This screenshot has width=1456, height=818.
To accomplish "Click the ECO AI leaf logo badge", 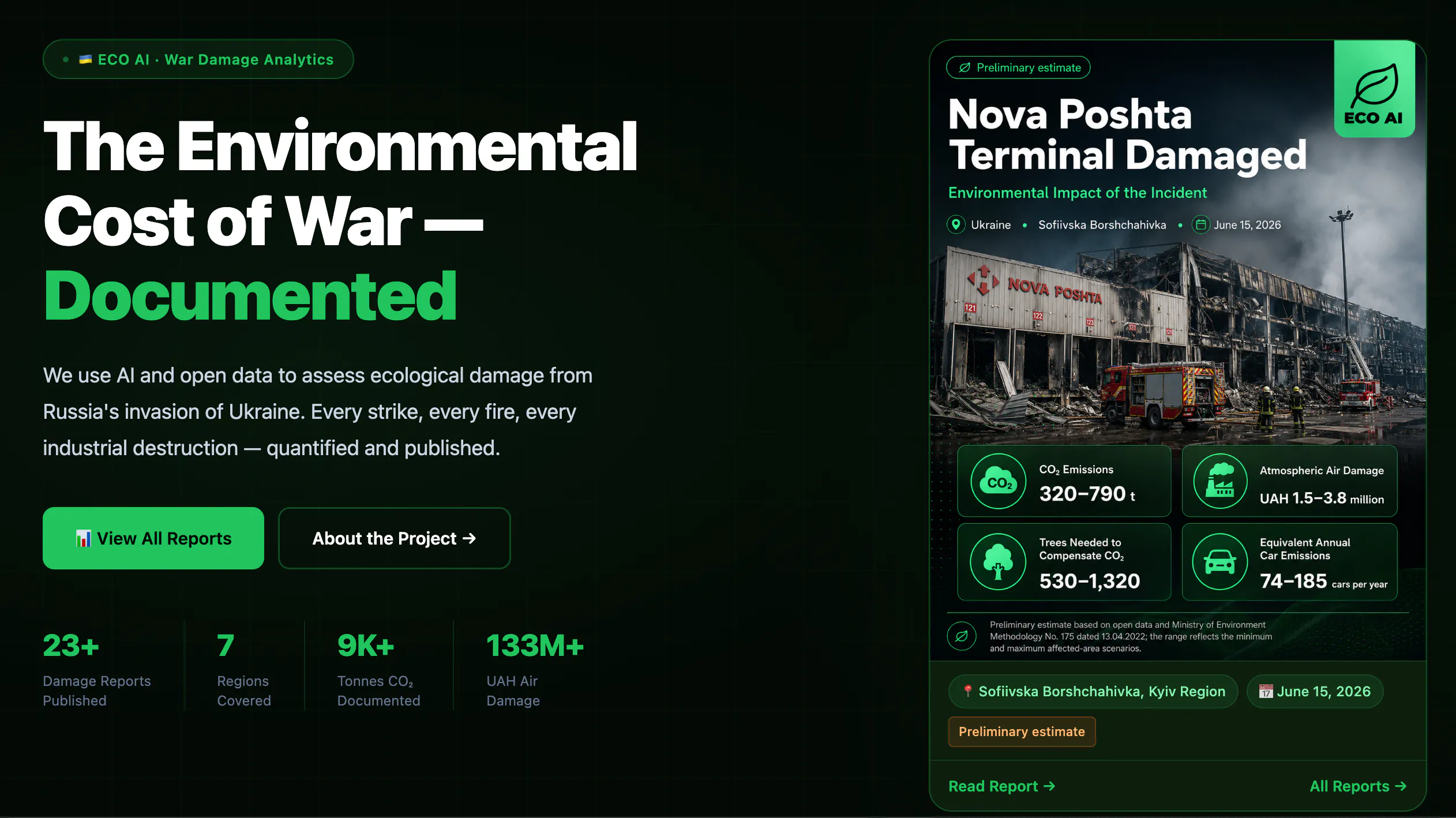I will click(x=1375, y=89).
